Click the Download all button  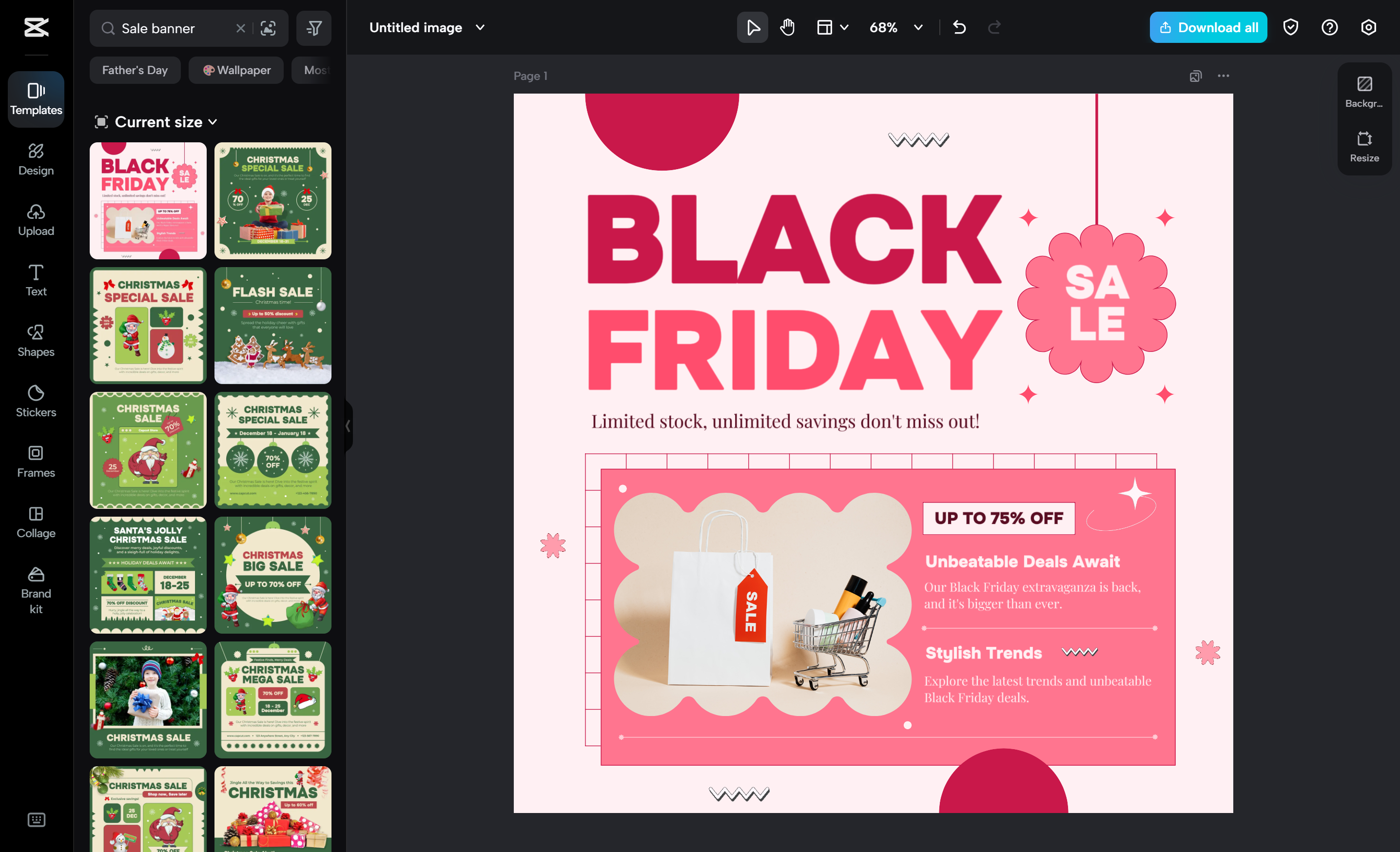[1208, 27]
